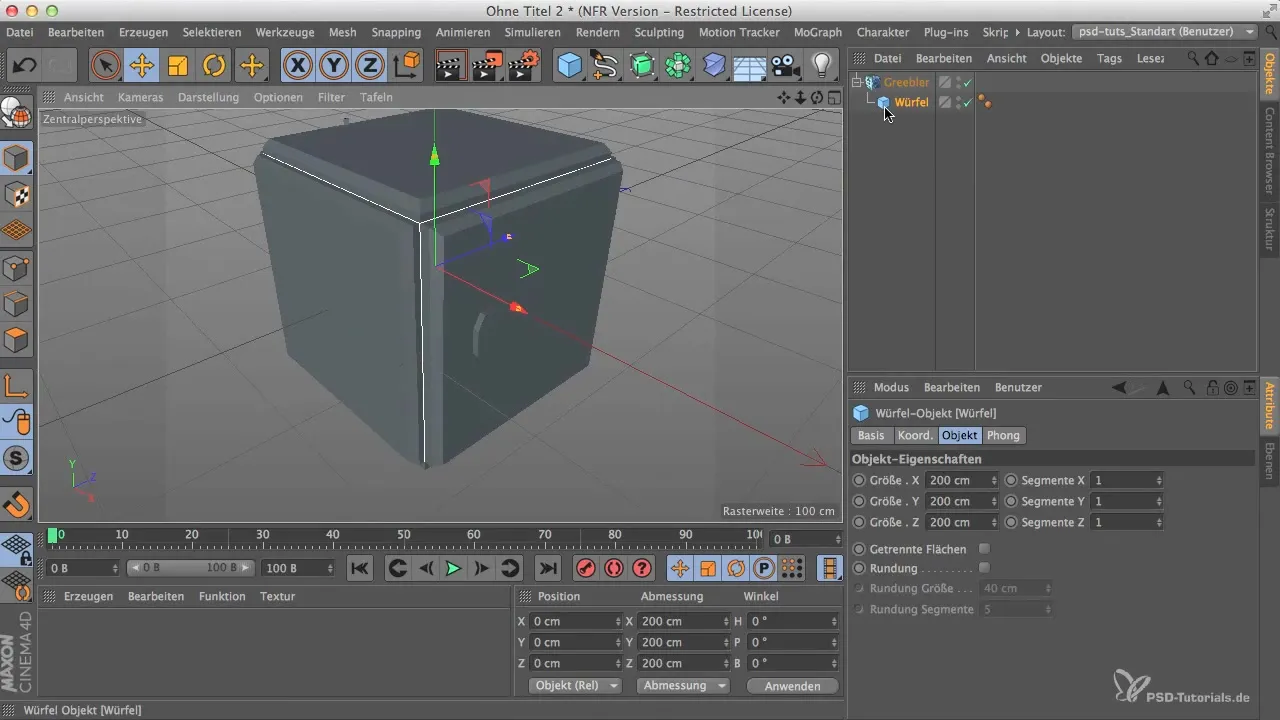This screenshot has height=720, width=1280.
Task: Toggle Z axis lock
Action: 371,67
